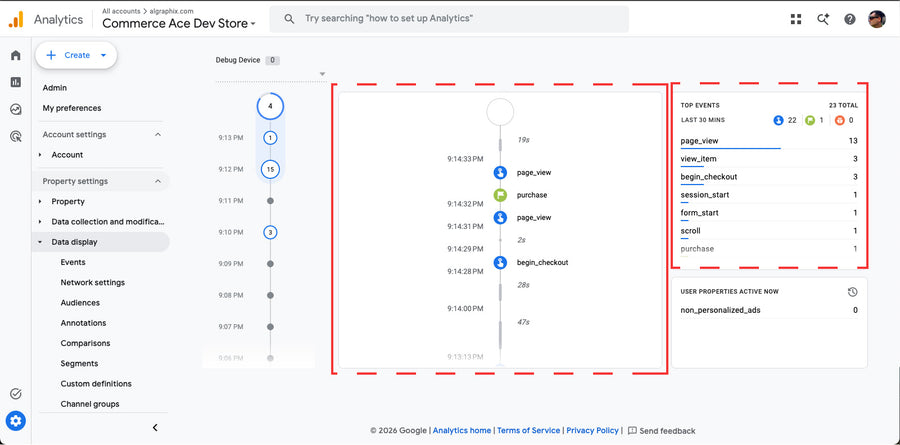The height and width of the screenshot is (445, 900).
Task: Open Audiences
Action: (80, 303)
